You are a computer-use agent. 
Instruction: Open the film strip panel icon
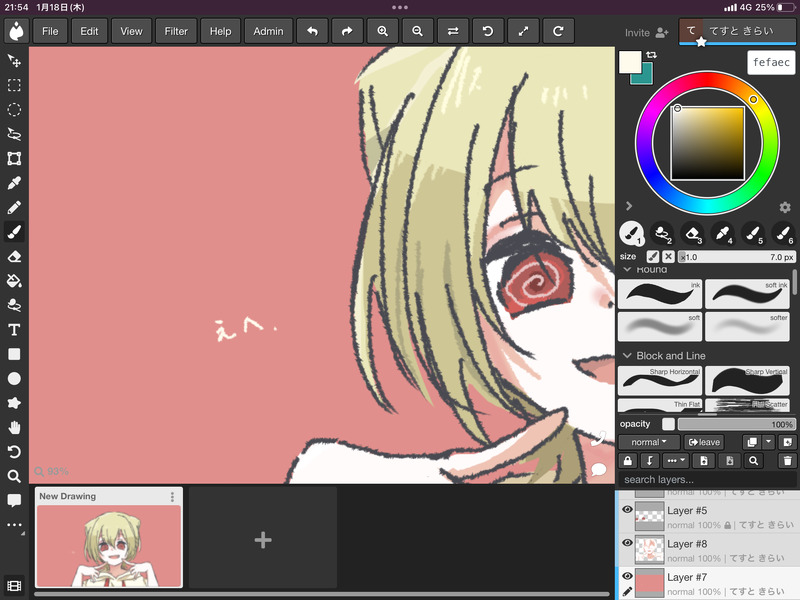14,586
